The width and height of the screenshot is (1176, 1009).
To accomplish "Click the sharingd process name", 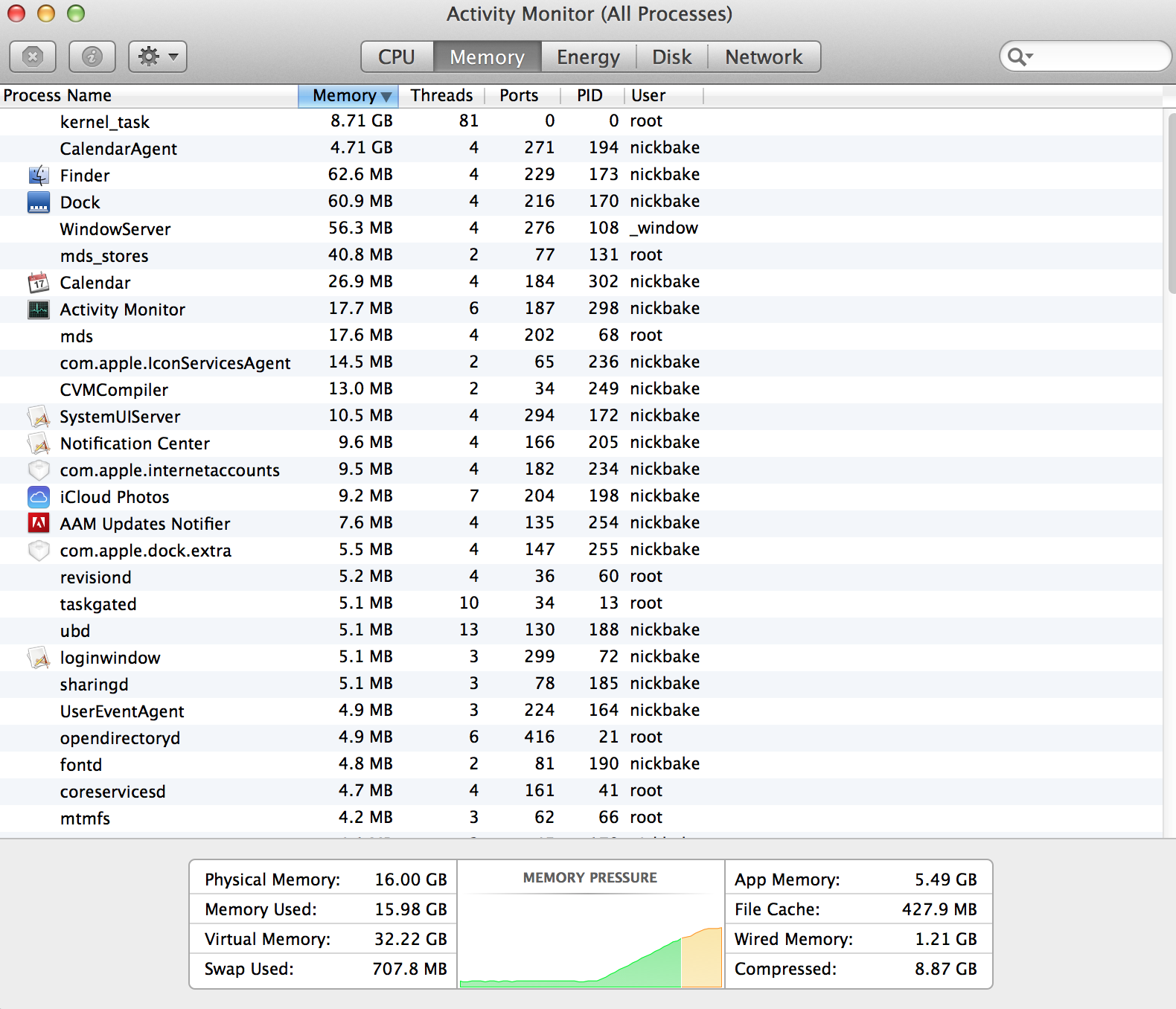I will 94,685.
